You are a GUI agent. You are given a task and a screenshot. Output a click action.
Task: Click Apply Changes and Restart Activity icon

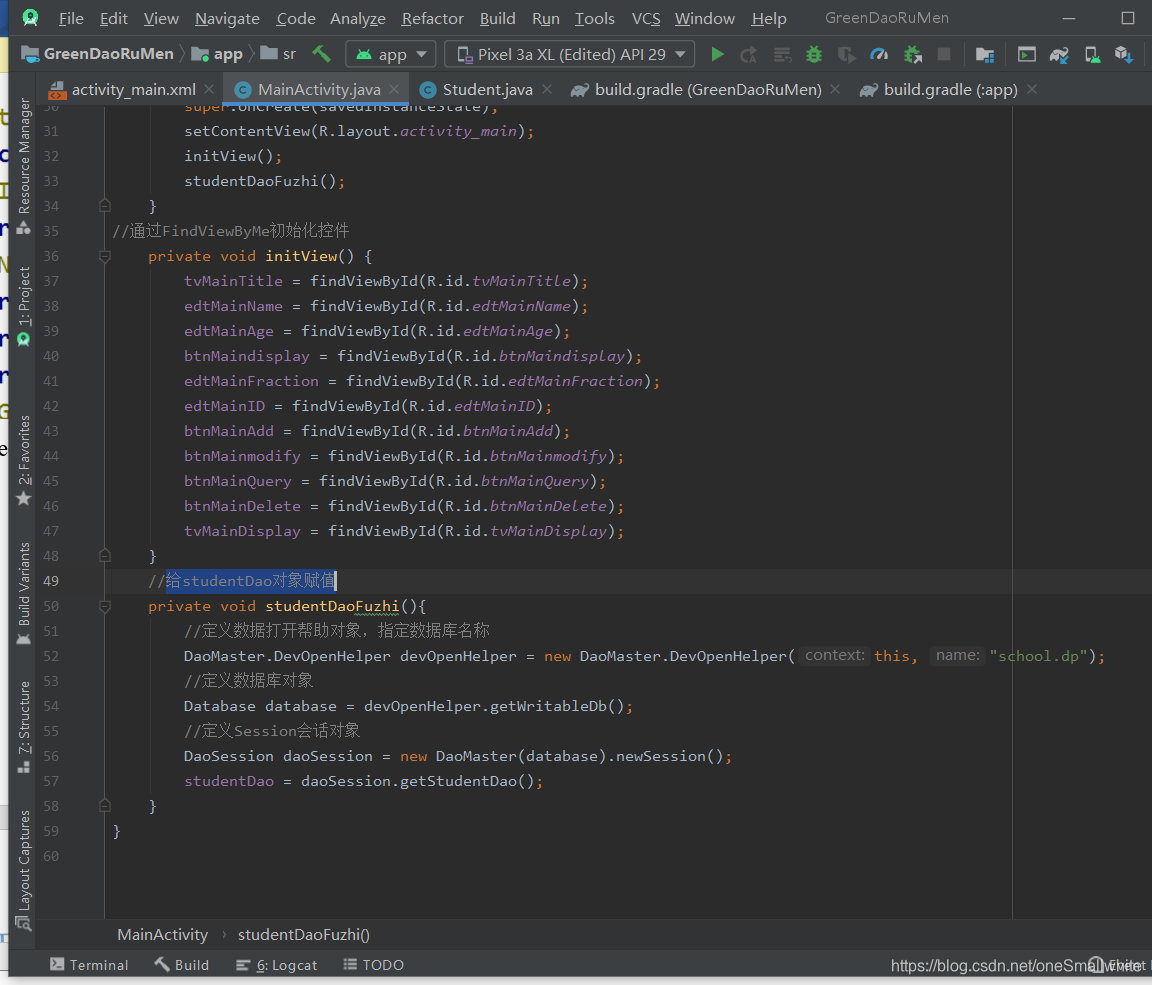click(749, 54)
